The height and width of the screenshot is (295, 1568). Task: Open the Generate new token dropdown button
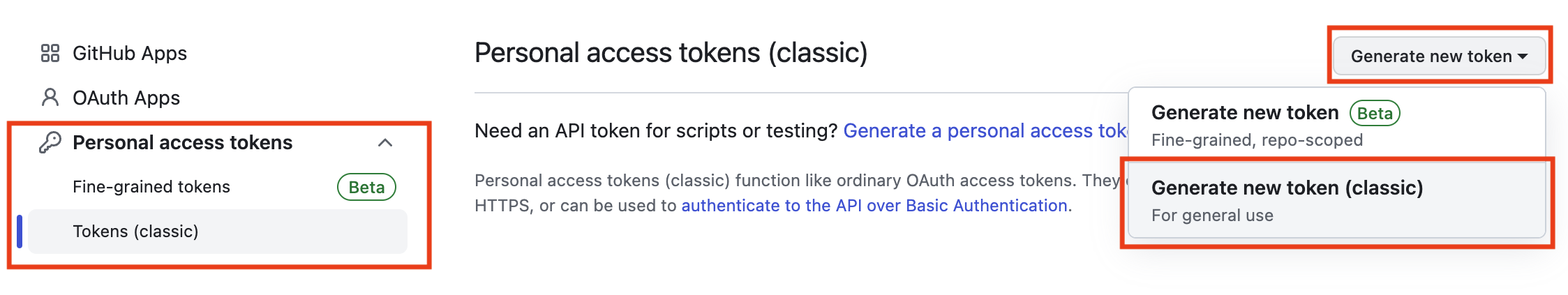pyautogui.click(x=1431, y=56)
